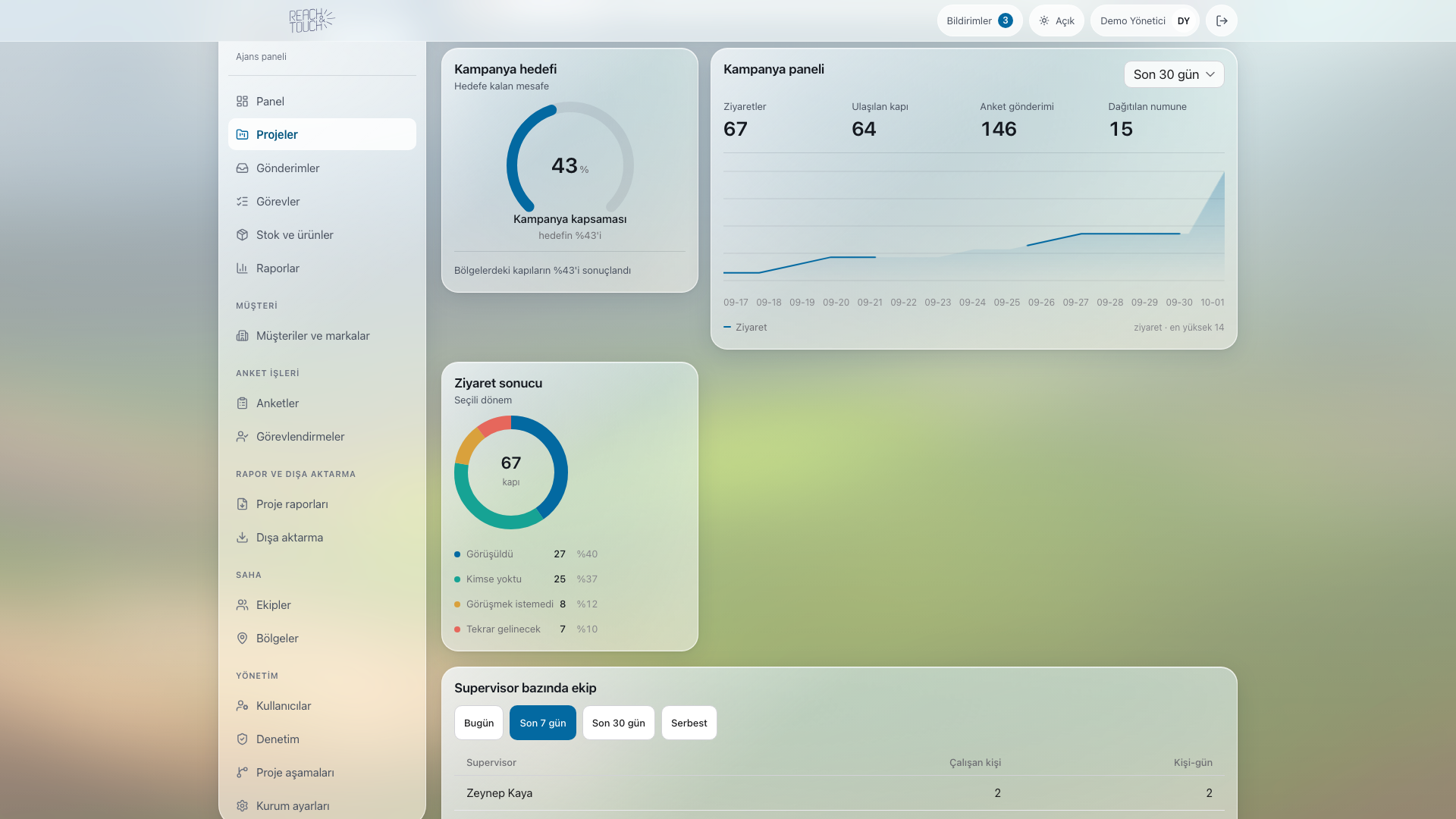The image size is (1456, 819).
Task: Click the Proje raporları file icon
Action: point(242,504)
